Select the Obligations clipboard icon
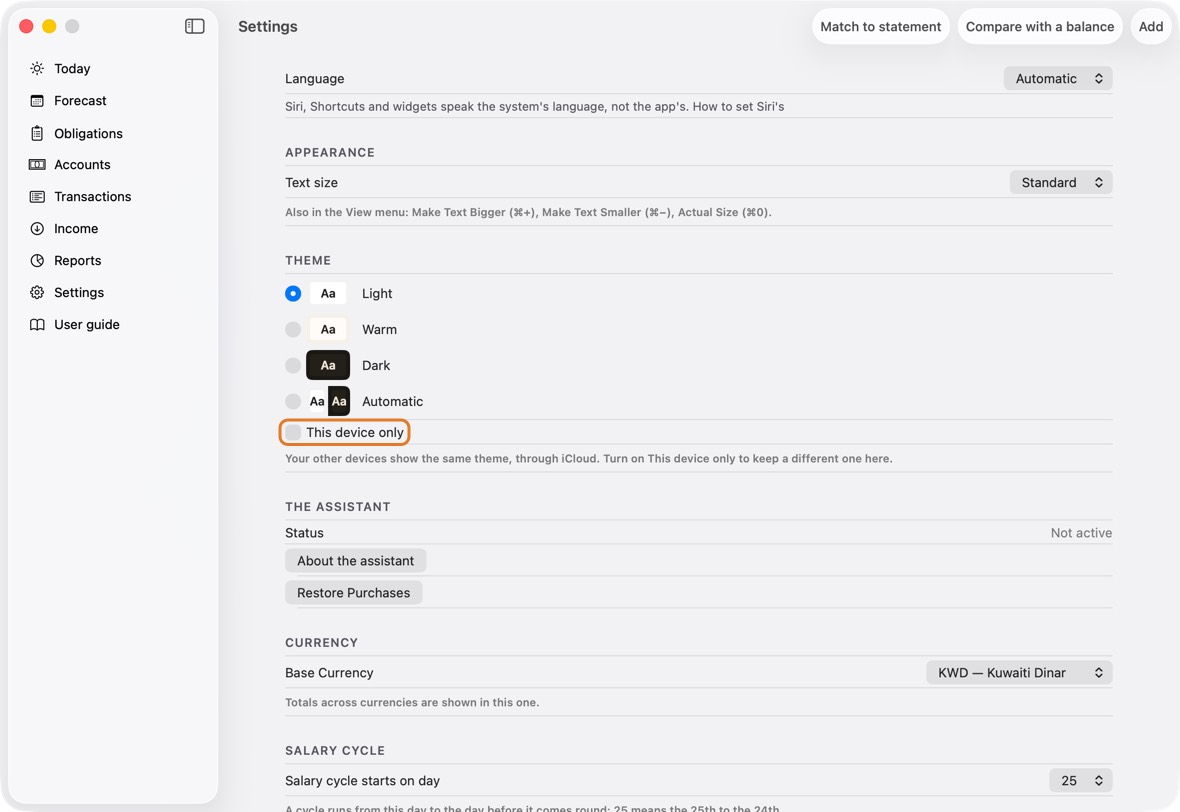Screen dimensions: 1180x812 (x=37, y=133)
